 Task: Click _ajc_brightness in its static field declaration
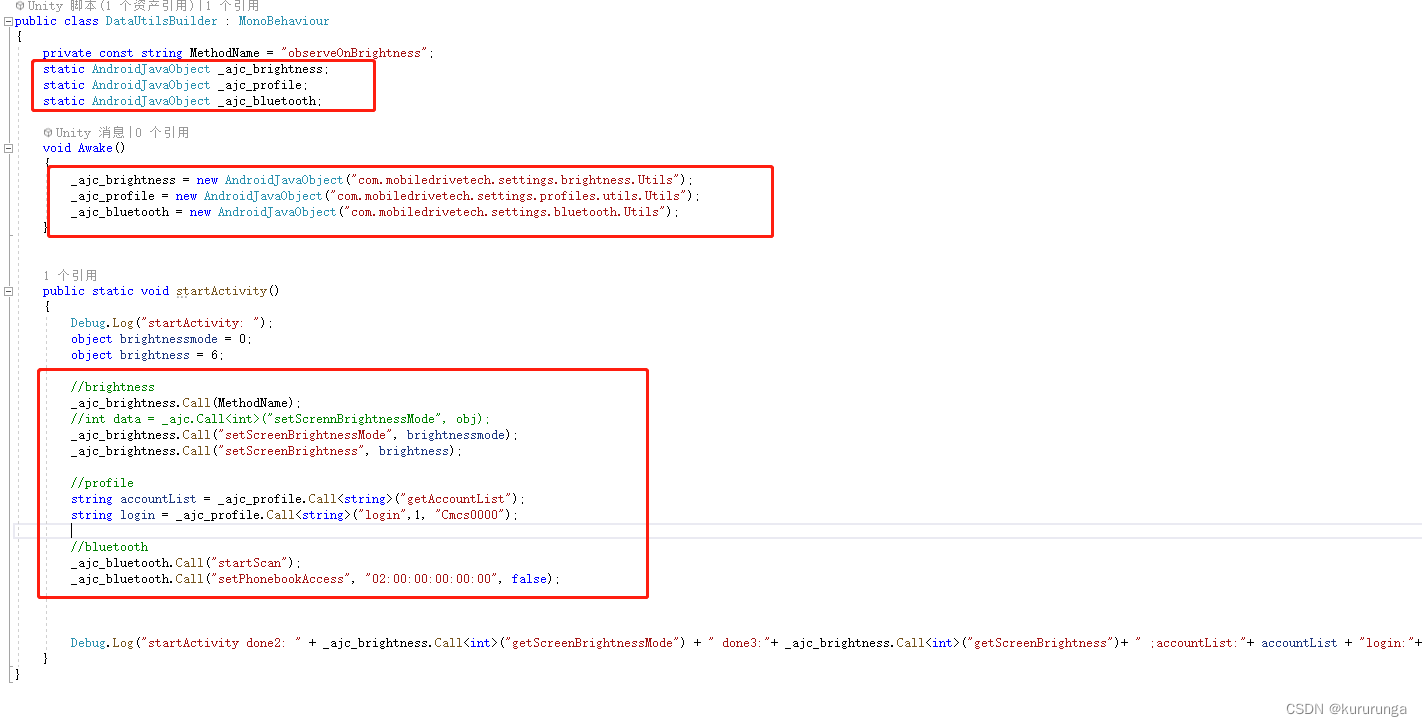coord(270,69)
